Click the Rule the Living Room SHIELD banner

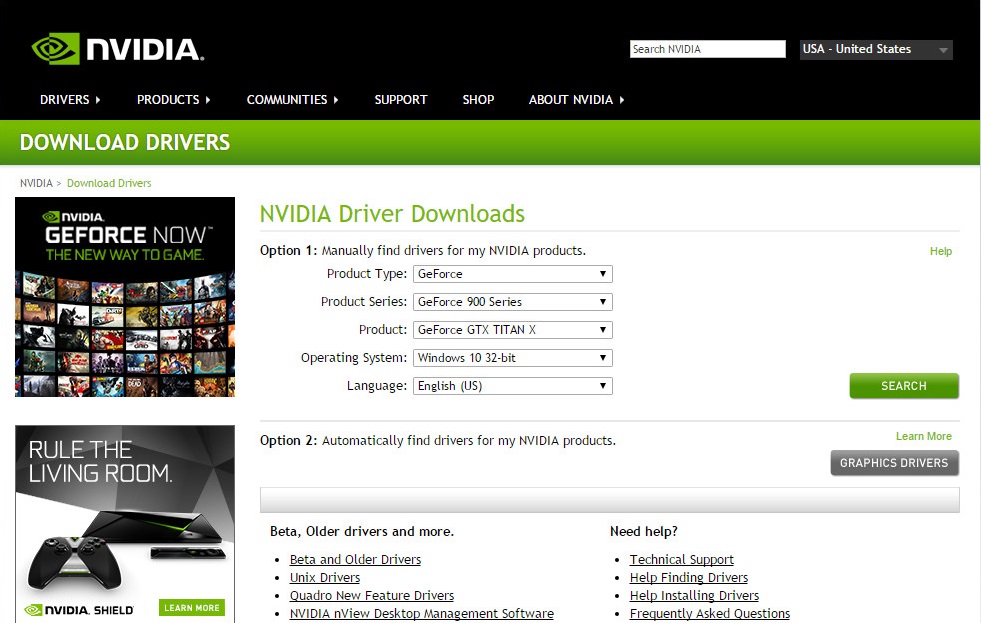[x=125, y=524]
